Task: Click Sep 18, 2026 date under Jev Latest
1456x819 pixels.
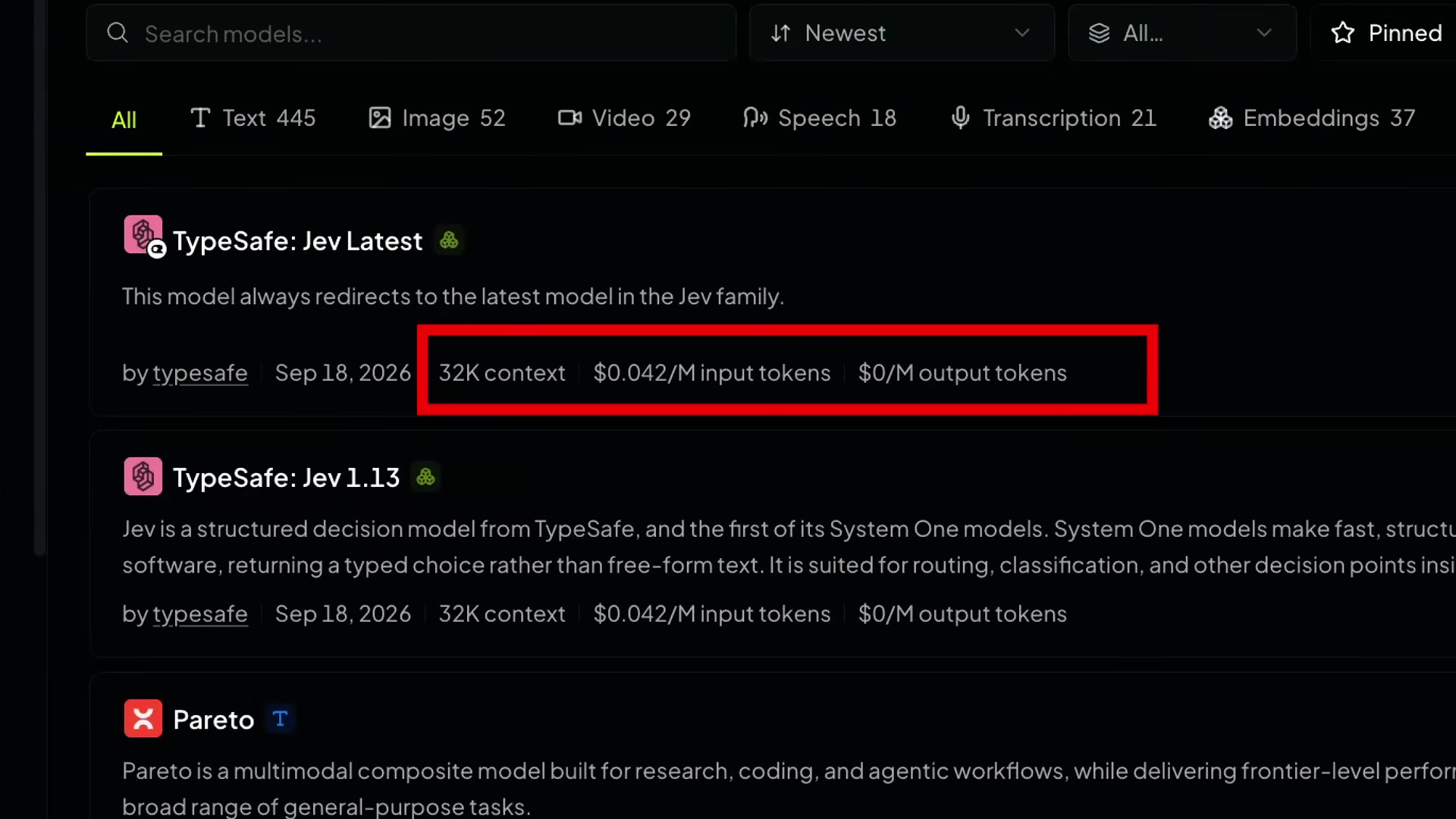Action: coord(343,373)
